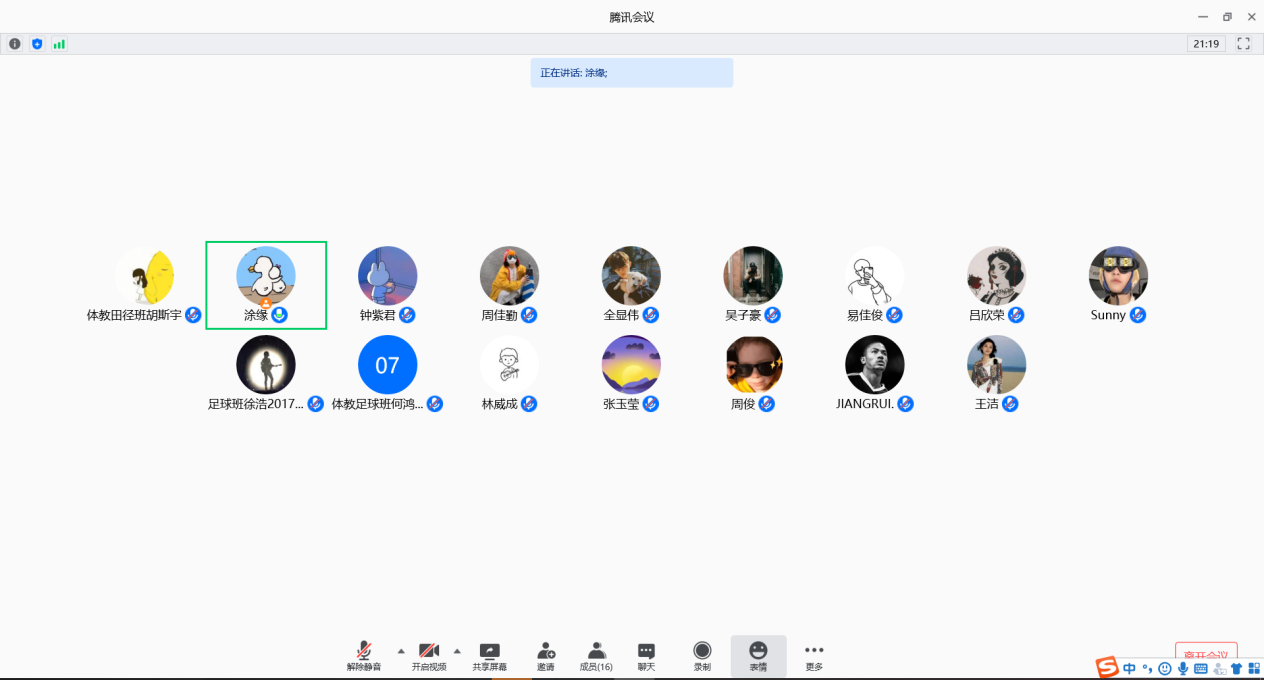Expand the audio options arrow beside 解除静音
The width and height of the screenshot is (1264, 680).
pyautogui.click(x=402, y=650)
